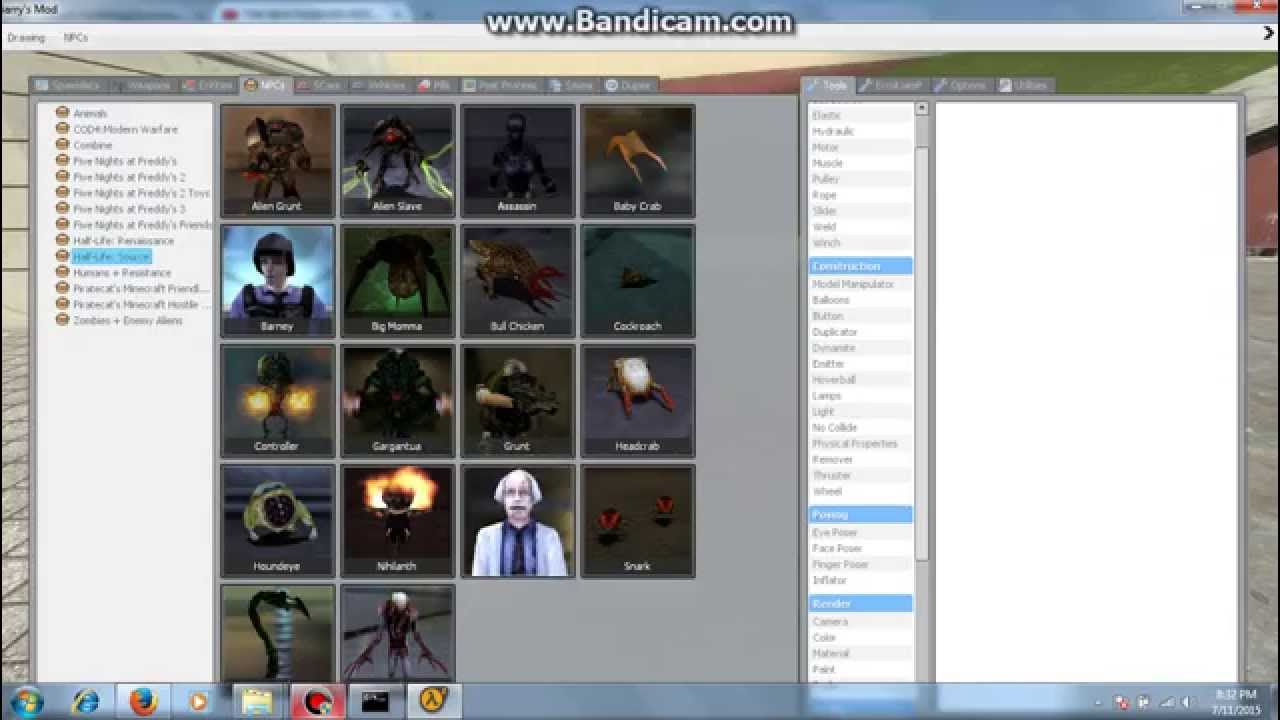Open the Utilities tab in tool panel
This screenshot has width=1280, height=720.
pos(1024,86)
